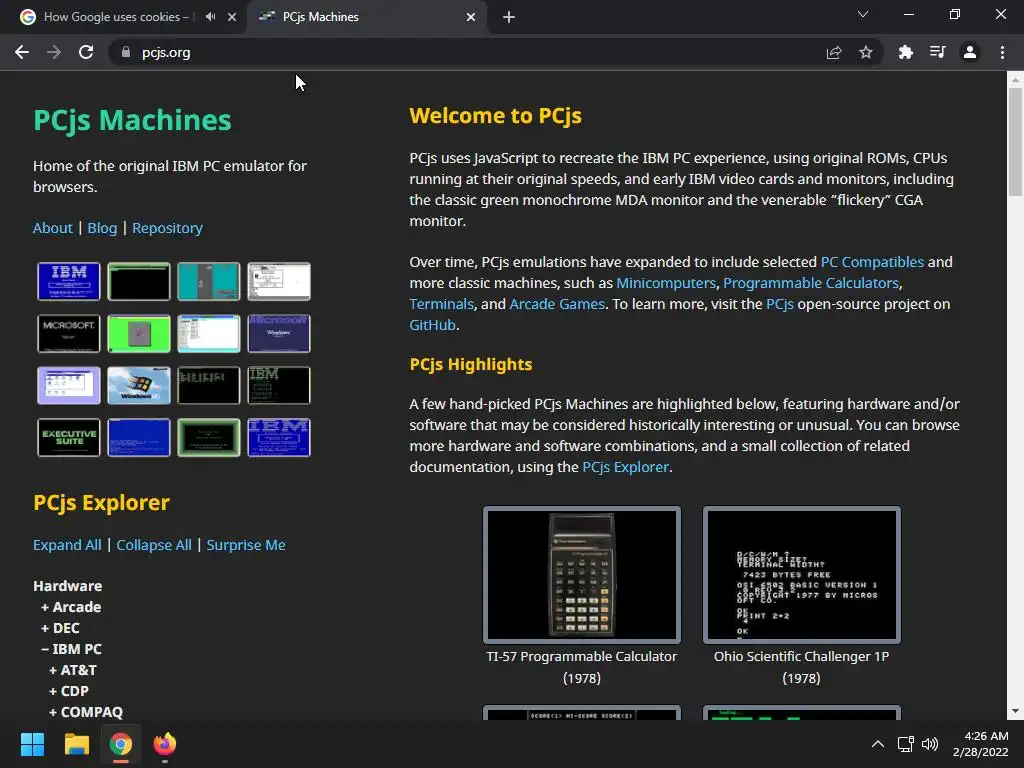Image resolution: width=1024 pixels, height=768 pixels.
Task: Open the teal game screen thumbnail
Action: [x=208, y=281]
